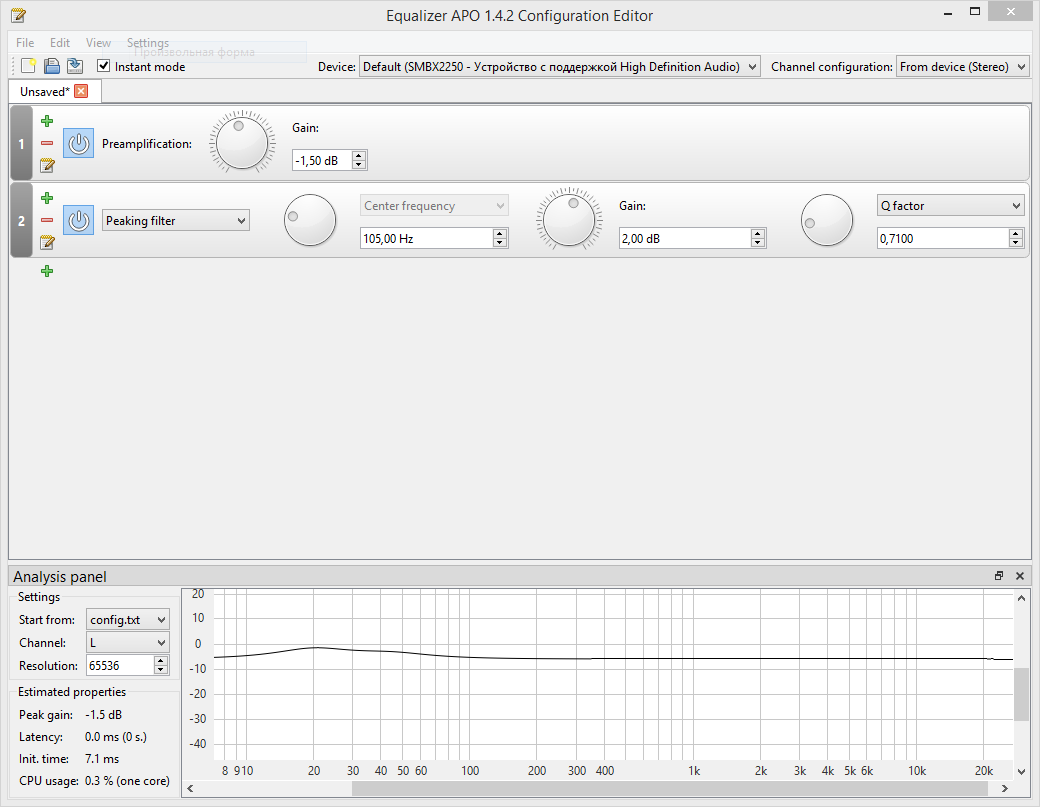Open the Edit menu
Viewport: 1040px width, 807px height.
(60, 42)
